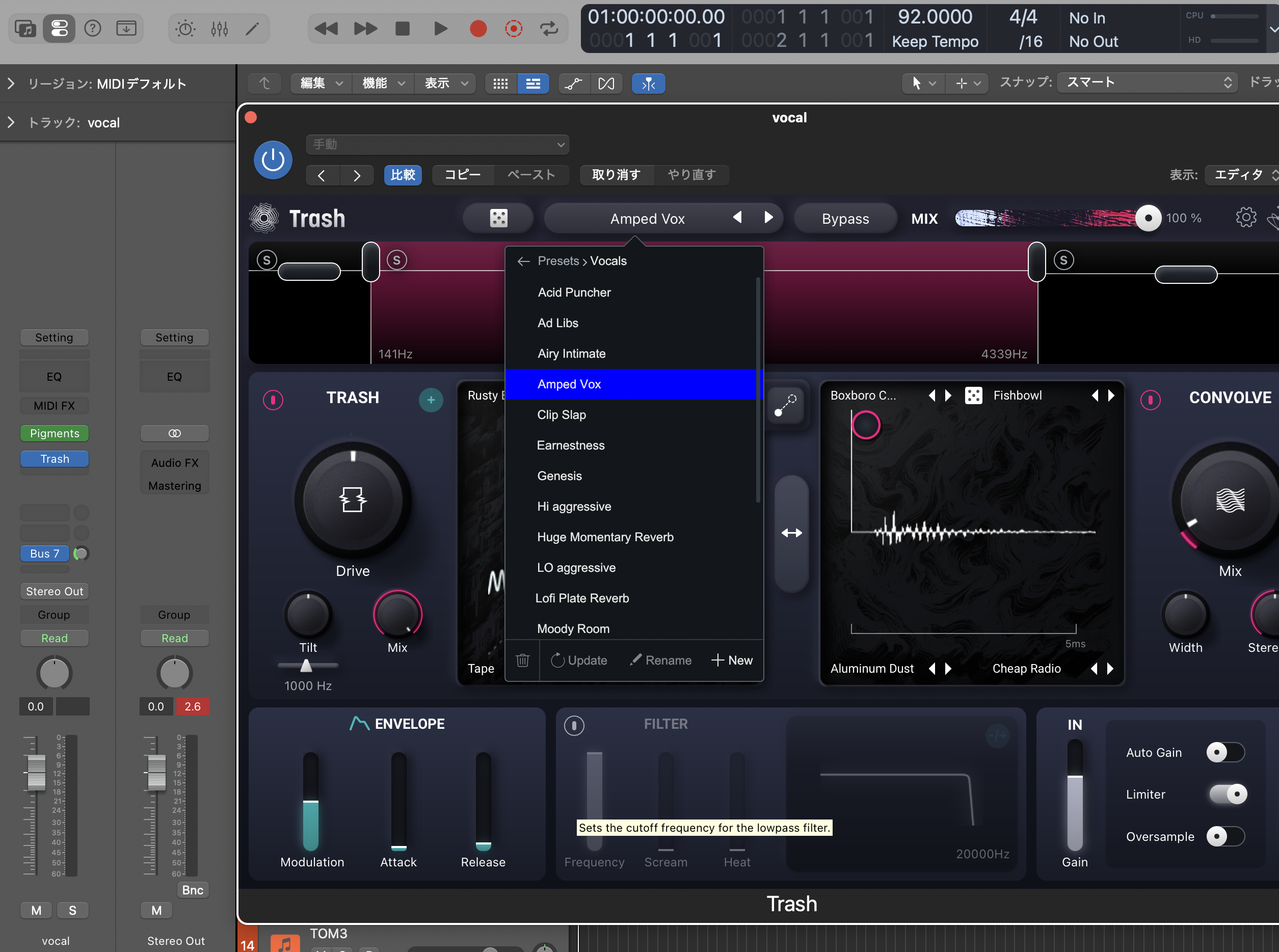Click the MIX slider handle
Viewport: 1279px width, 952px height.
click(x=1148, y=219)
